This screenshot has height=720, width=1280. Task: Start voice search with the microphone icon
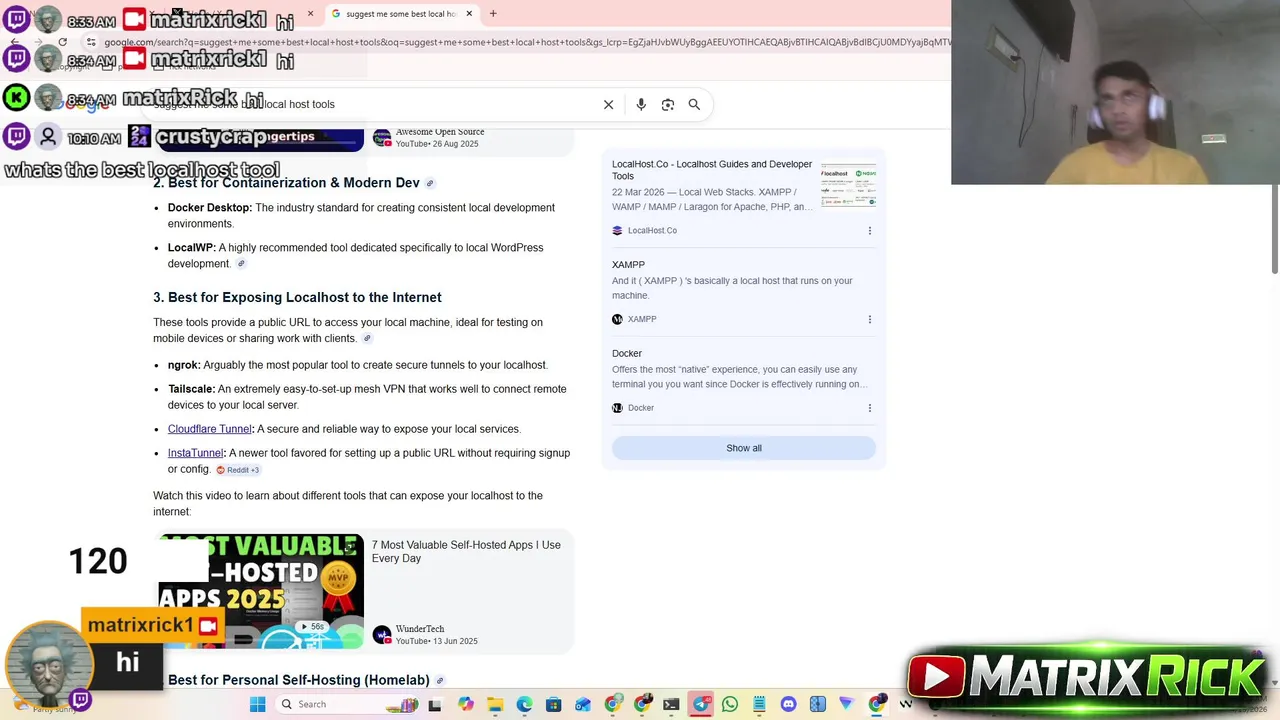tap(641, 104)
